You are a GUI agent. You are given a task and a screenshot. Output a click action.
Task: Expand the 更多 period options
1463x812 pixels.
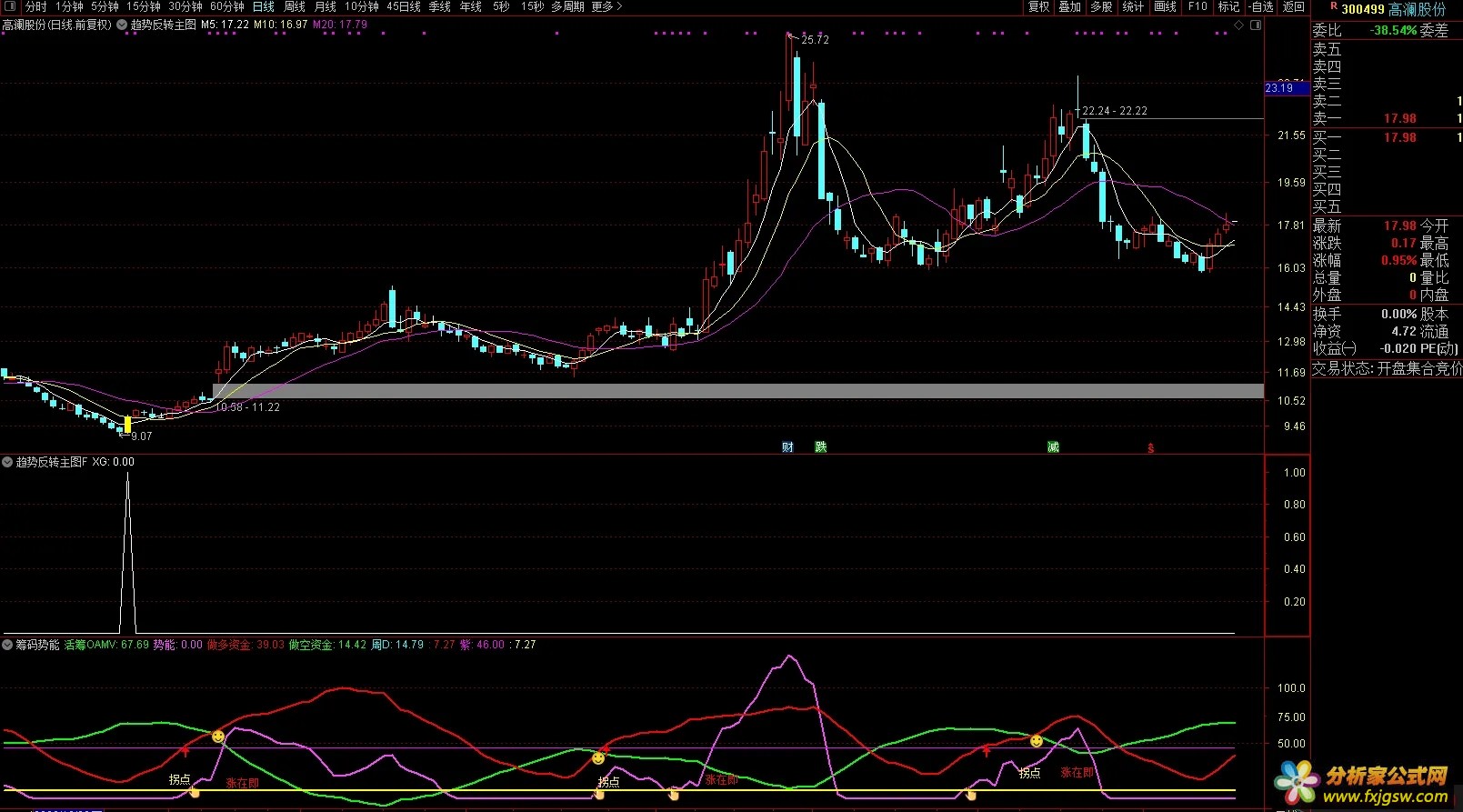[x=606, y=6]
